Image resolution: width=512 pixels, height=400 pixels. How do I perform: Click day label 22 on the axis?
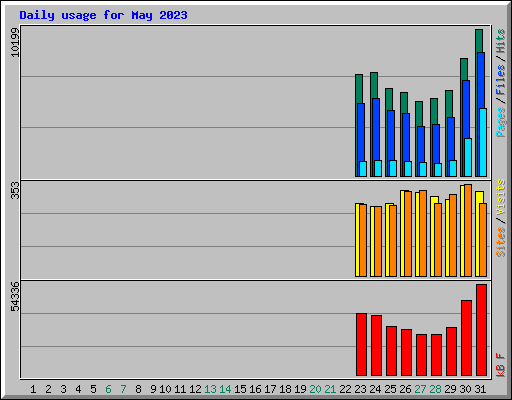(x=345, y=389)
